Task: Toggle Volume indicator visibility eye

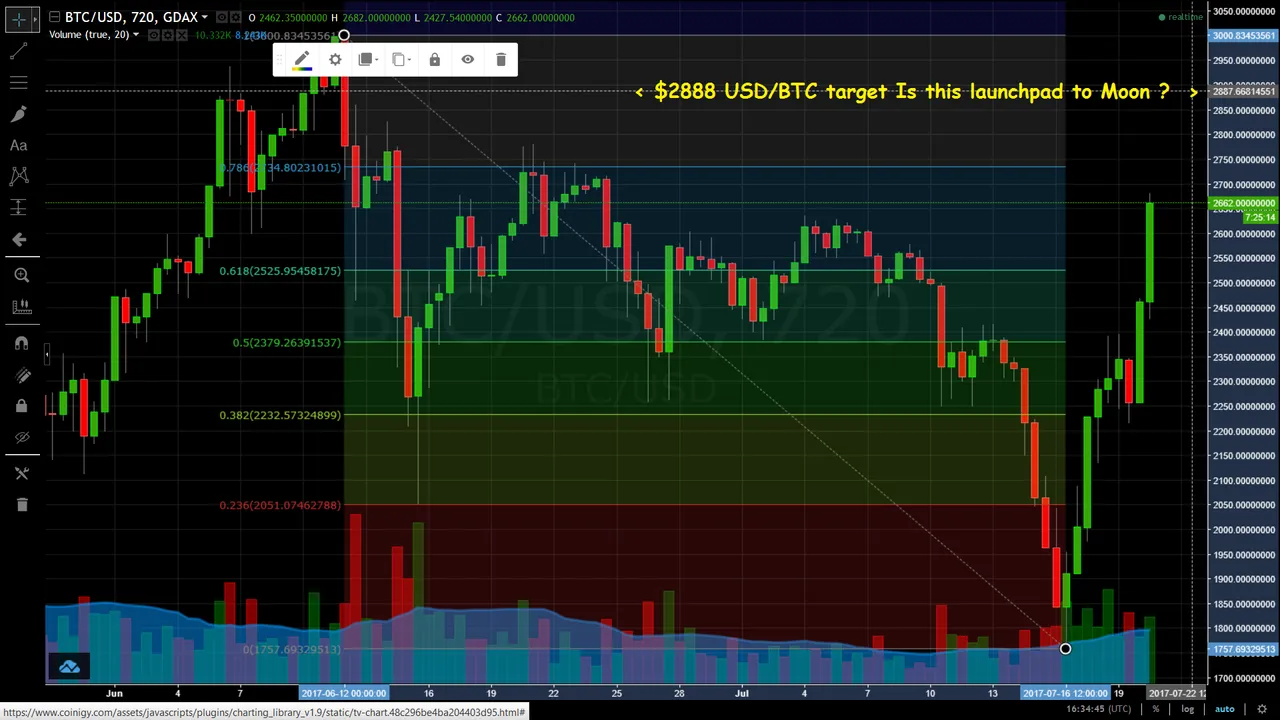Action: [x=154, y=35]
